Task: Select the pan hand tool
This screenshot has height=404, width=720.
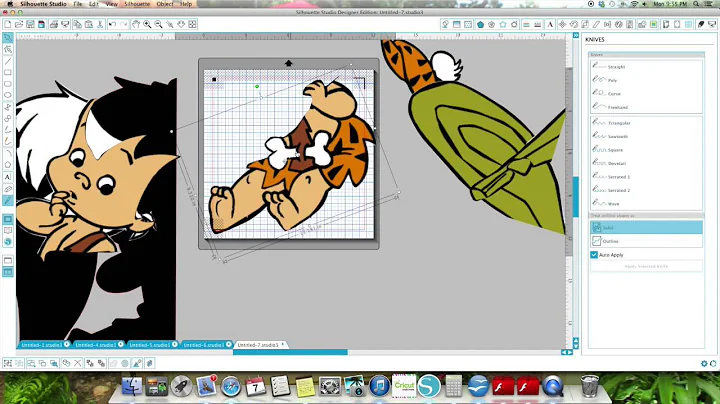Action: tap(136, 24)
